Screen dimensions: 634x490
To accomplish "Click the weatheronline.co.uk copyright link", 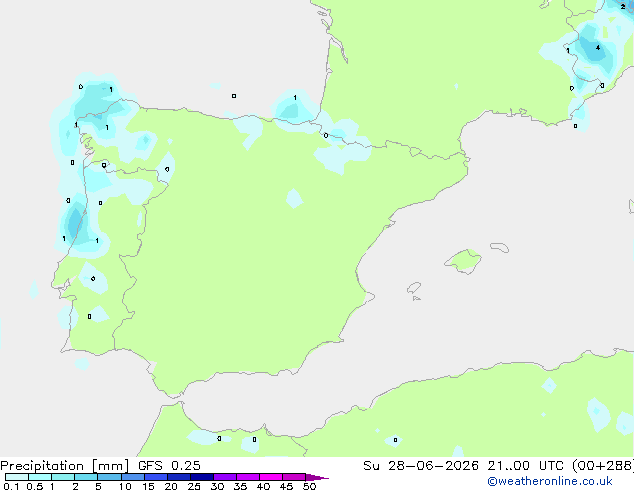I will tap(550, 481).
